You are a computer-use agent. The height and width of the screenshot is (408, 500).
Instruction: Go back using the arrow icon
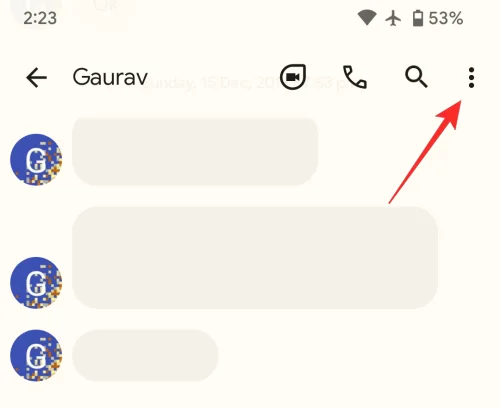coord(36,78)
